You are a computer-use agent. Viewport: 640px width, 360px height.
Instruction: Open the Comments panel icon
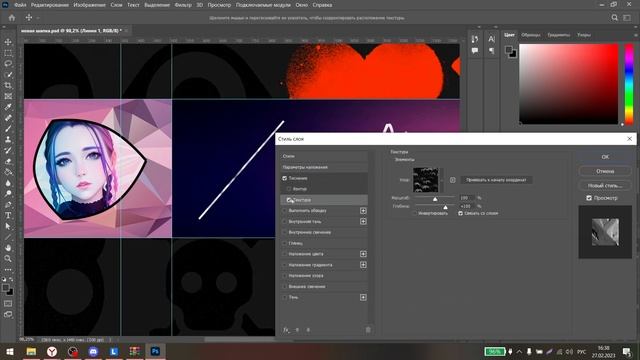[x=475, y=51]
